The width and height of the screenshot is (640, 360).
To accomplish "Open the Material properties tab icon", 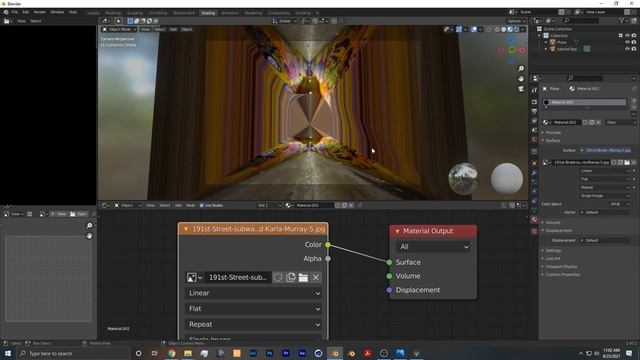I will click(x=534, y=220).
